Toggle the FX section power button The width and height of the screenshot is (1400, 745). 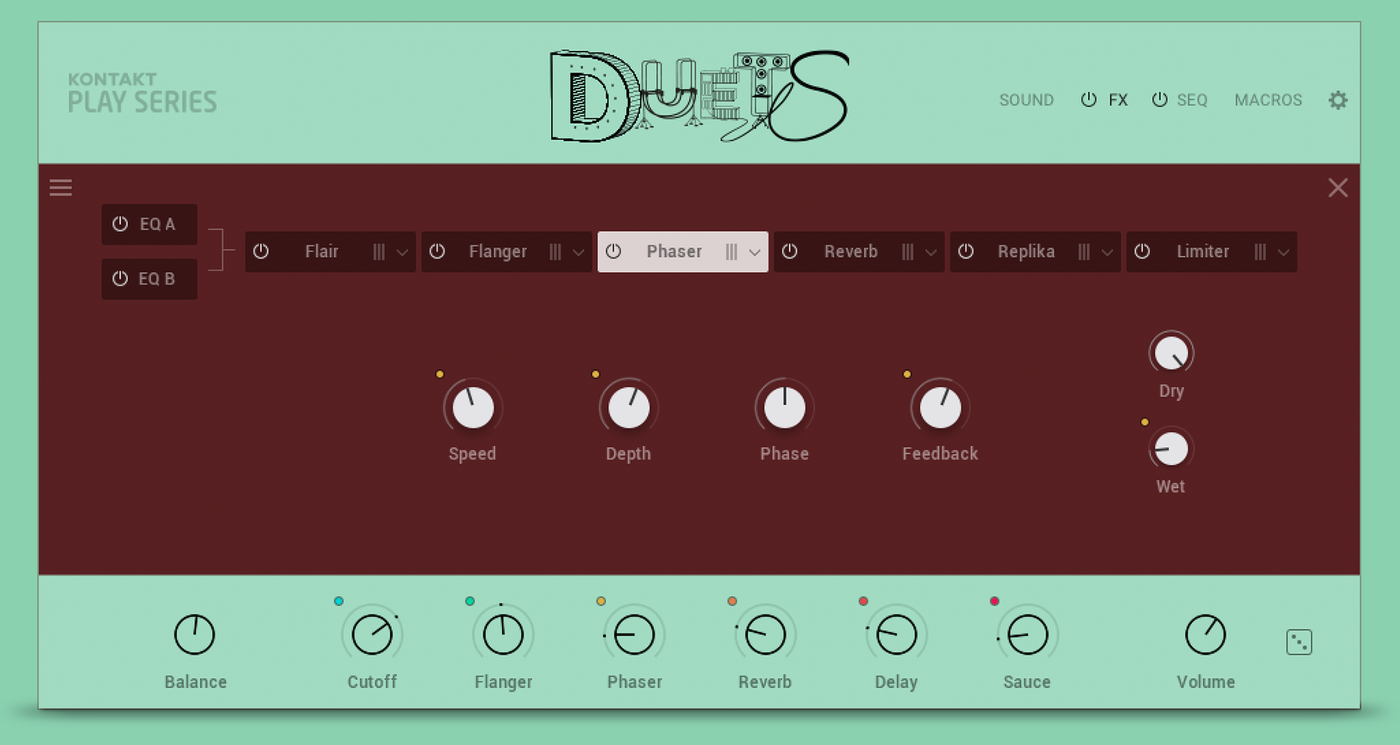pyautogui.click(x=1089, y=100)
